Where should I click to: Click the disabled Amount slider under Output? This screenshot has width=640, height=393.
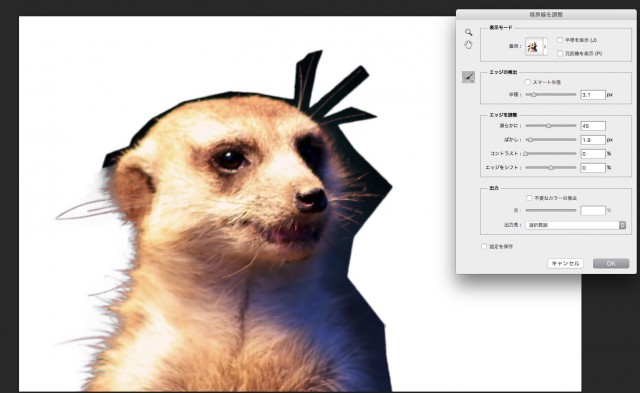tap(551, 210)
